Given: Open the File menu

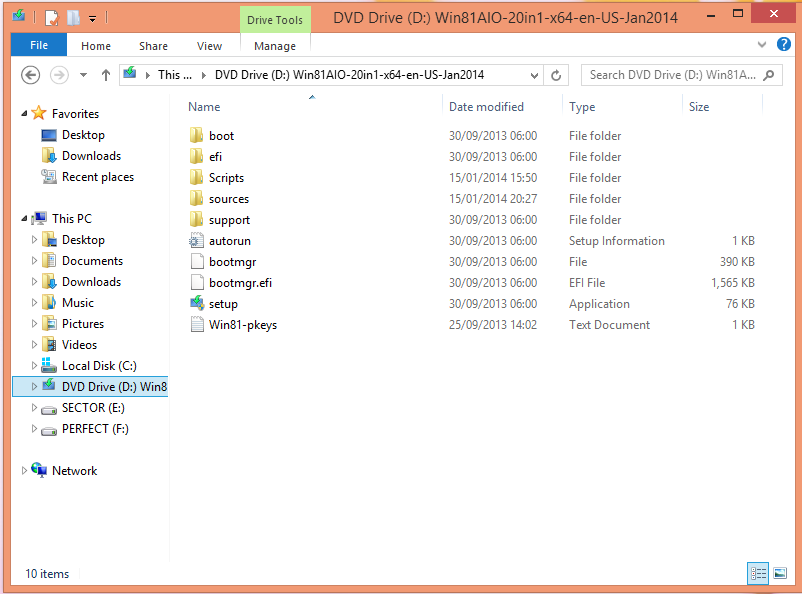Looking at the screenshot, I should 39,45.
